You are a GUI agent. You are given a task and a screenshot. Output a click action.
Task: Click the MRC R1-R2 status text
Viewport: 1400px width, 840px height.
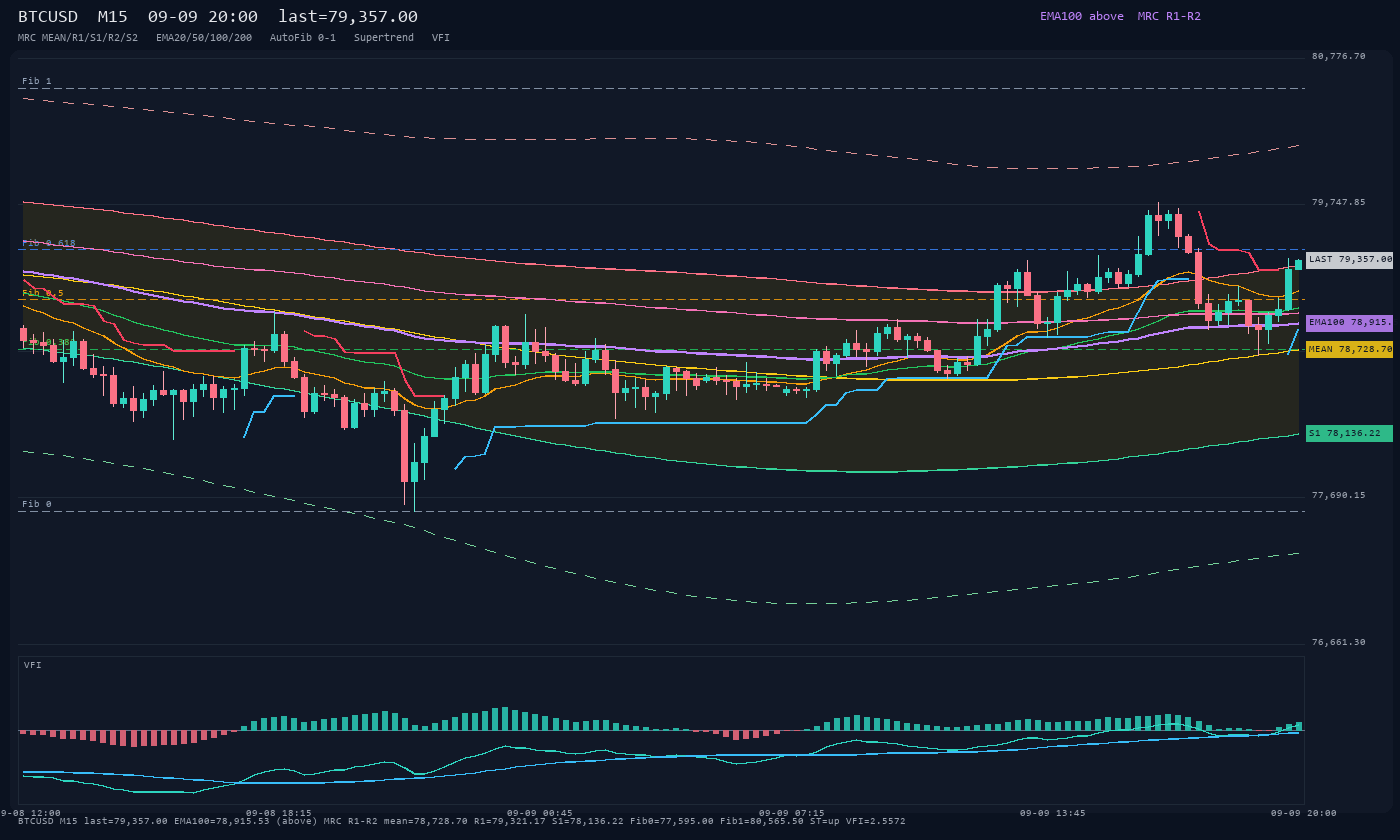click(x=1169, y=16)
